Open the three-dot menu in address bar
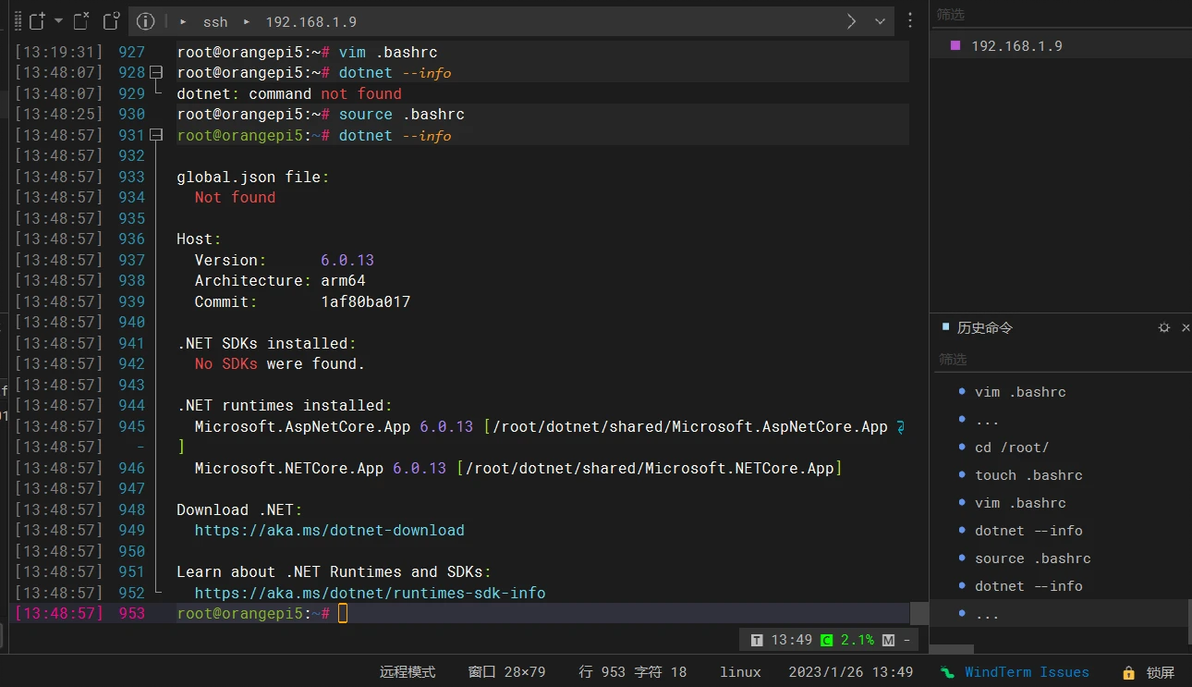Image resolution: width=1192 pixels, height=687 pixels. point(910,21)
